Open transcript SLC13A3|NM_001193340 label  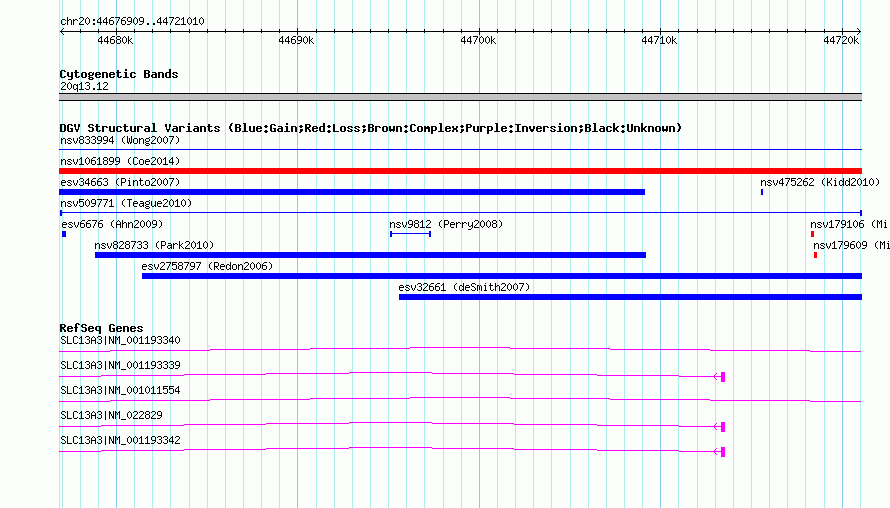click(x=120, y=340)
